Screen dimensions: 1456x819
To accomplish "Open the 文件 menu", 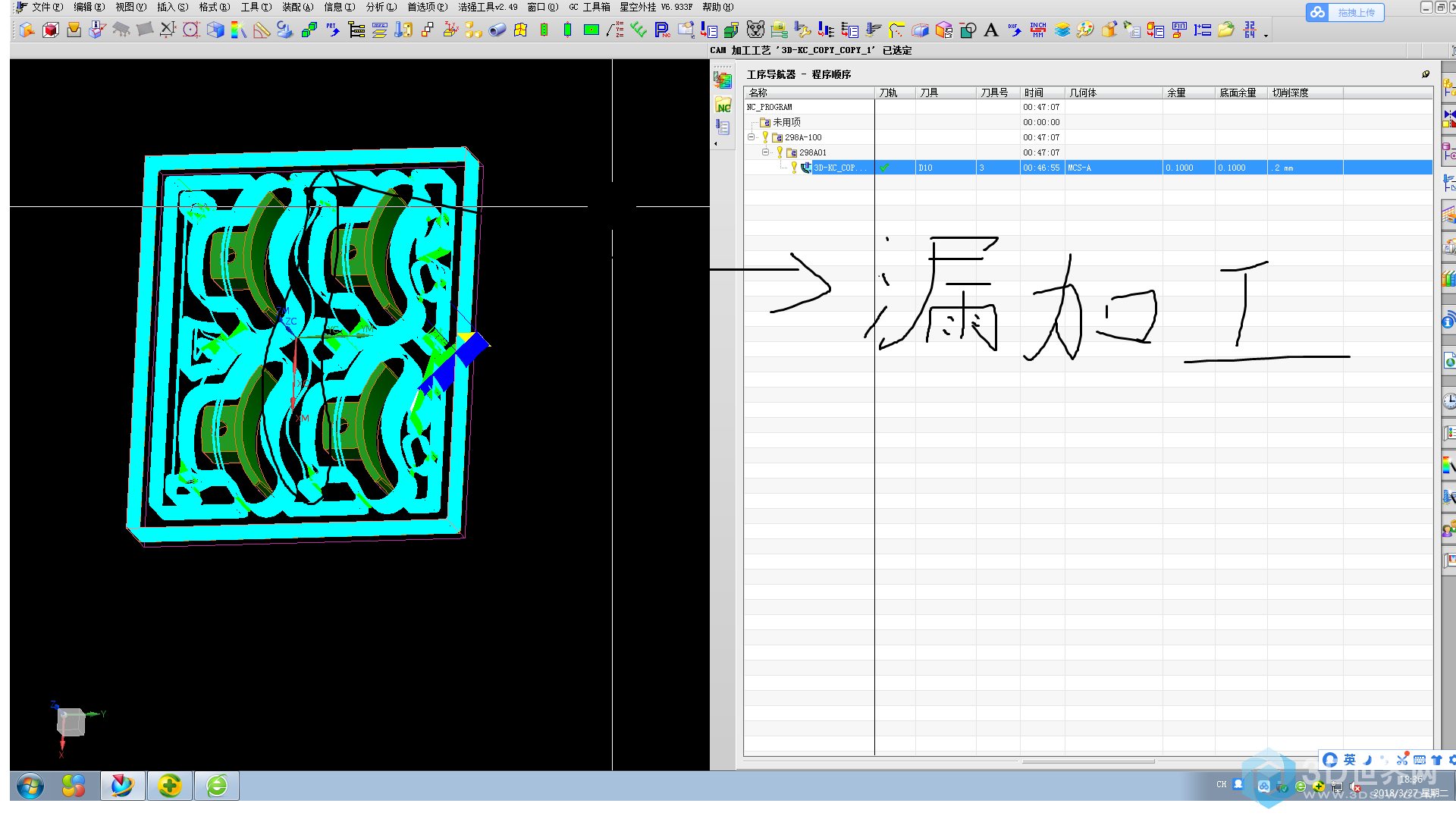I will 47,7.
